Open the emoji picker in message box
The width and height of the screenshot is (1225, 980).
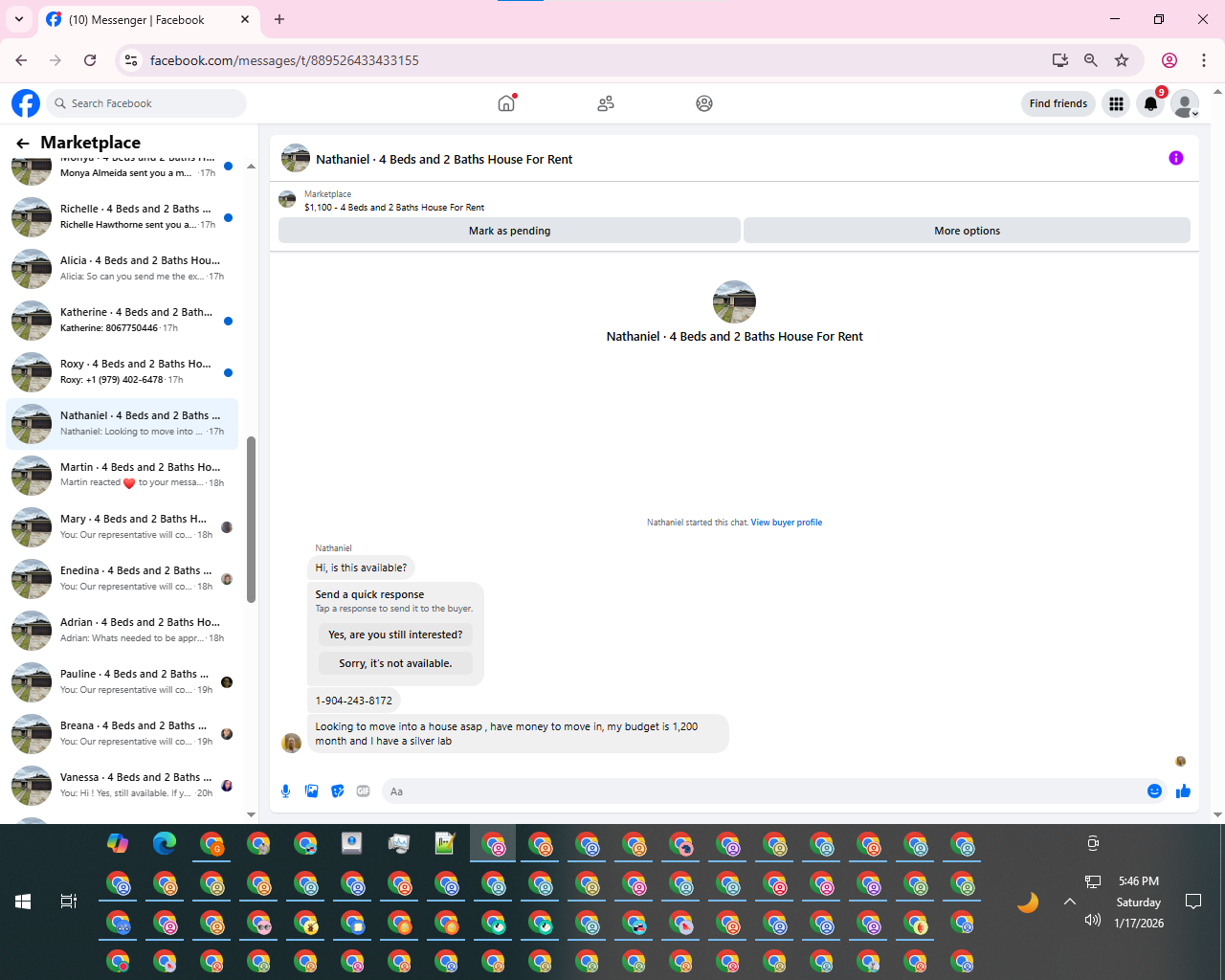1154,791
